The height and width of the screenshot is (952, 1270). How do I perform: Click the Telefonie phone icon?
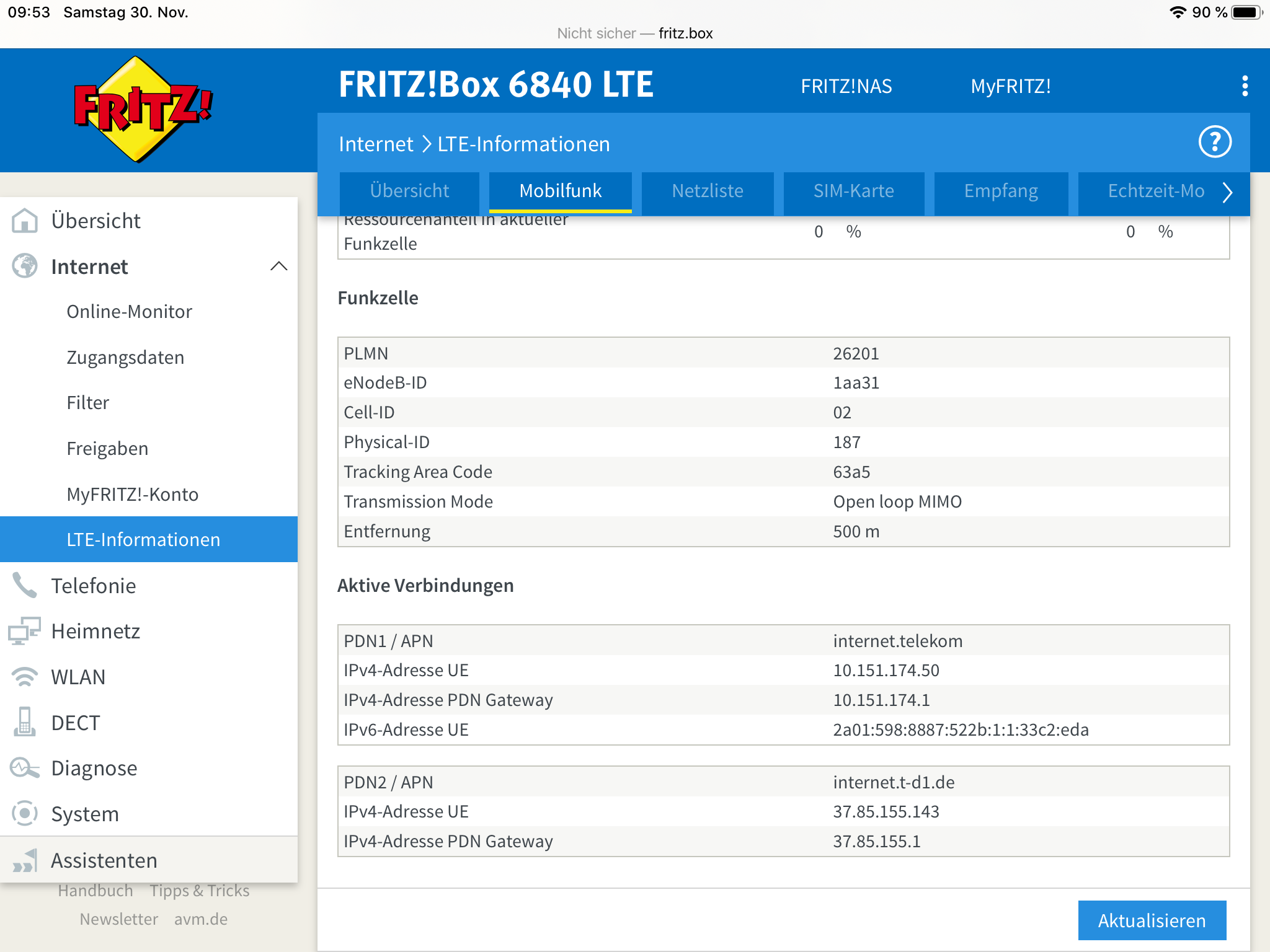click(x=25, y=585)
